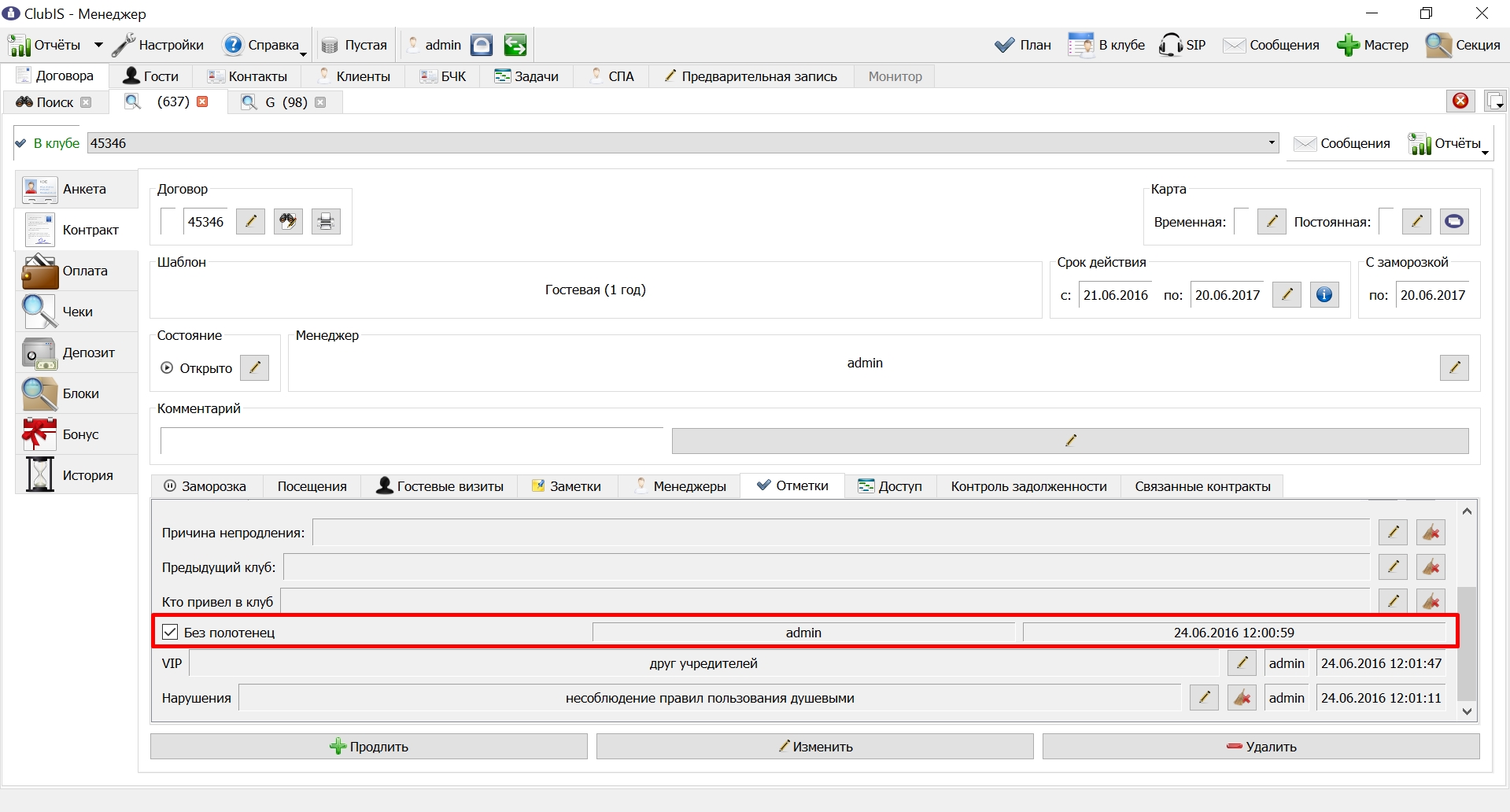Open the Отчёты dropdown arrow in the top toolbar
The image size is (1510, 812).
pyautogui.click(x=98, y=45)
